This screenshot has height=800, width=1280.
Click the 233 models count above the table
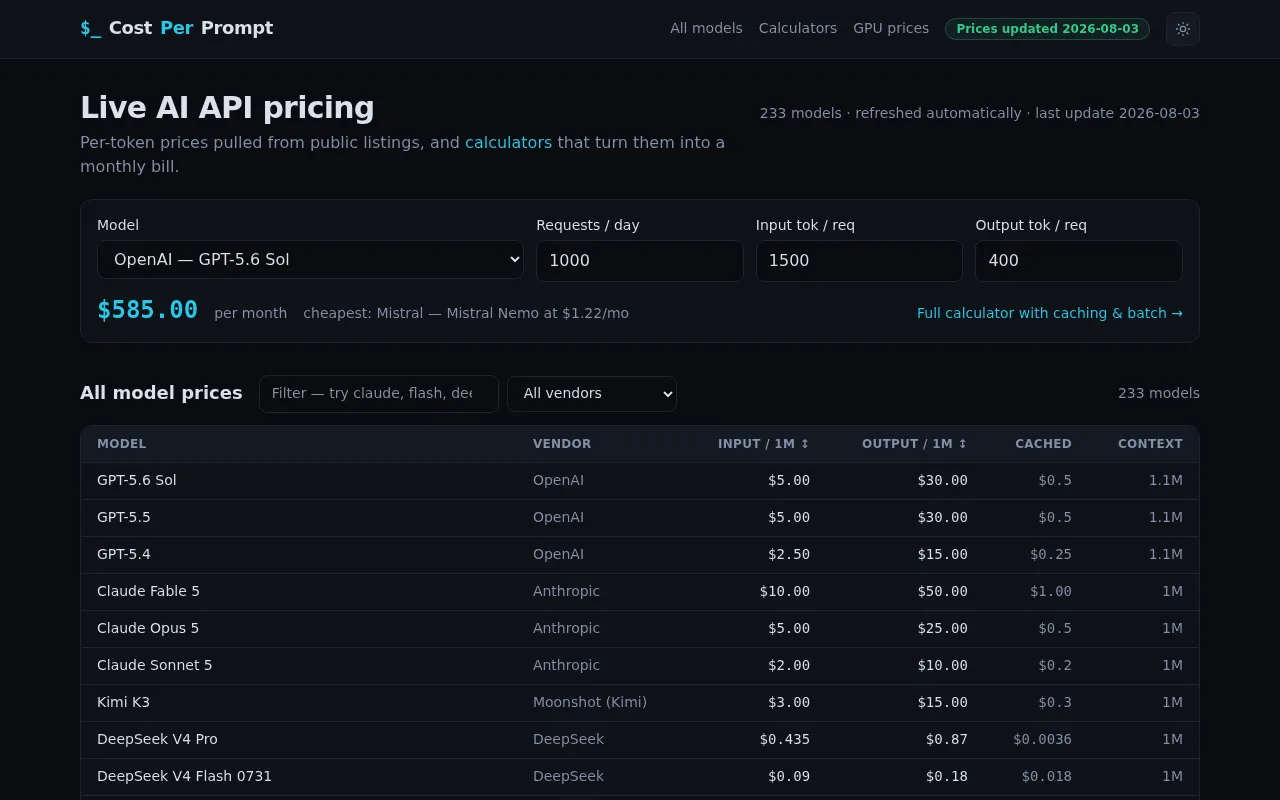point(1159,393)
